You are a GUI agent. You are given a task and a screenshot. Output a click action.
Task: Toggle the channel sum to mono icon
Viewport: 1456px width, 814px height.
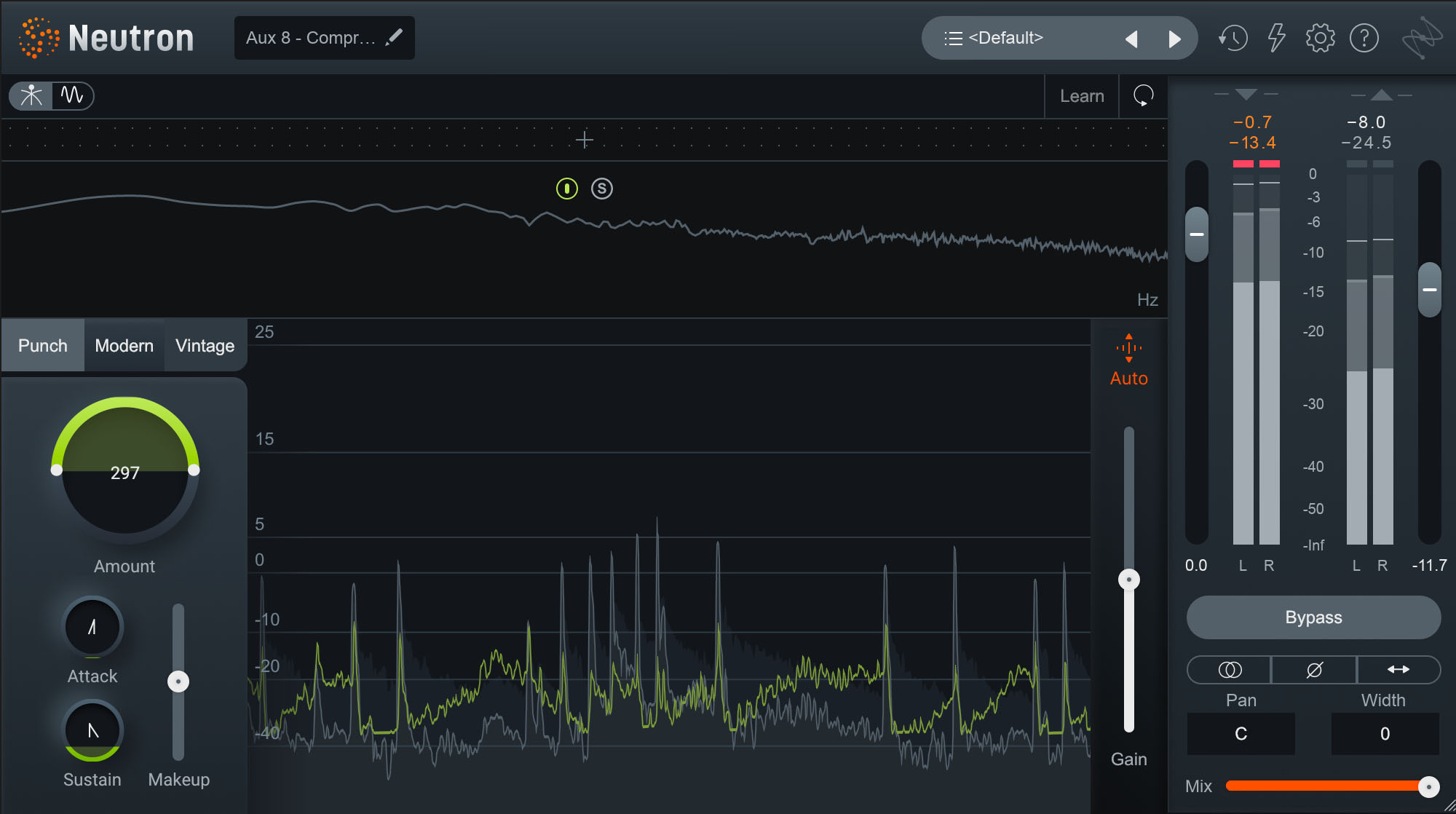1229,669
